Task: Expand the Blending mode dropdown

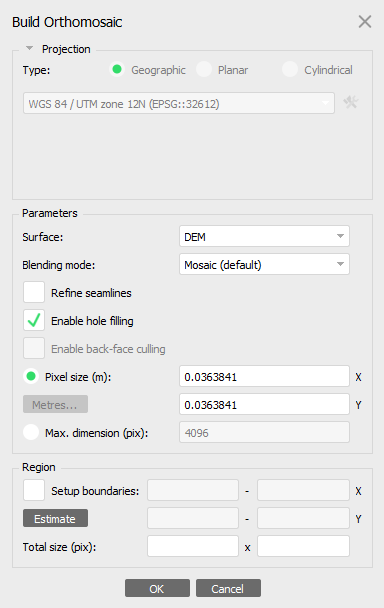Action: pyautogui.click(x=264, y=264)
